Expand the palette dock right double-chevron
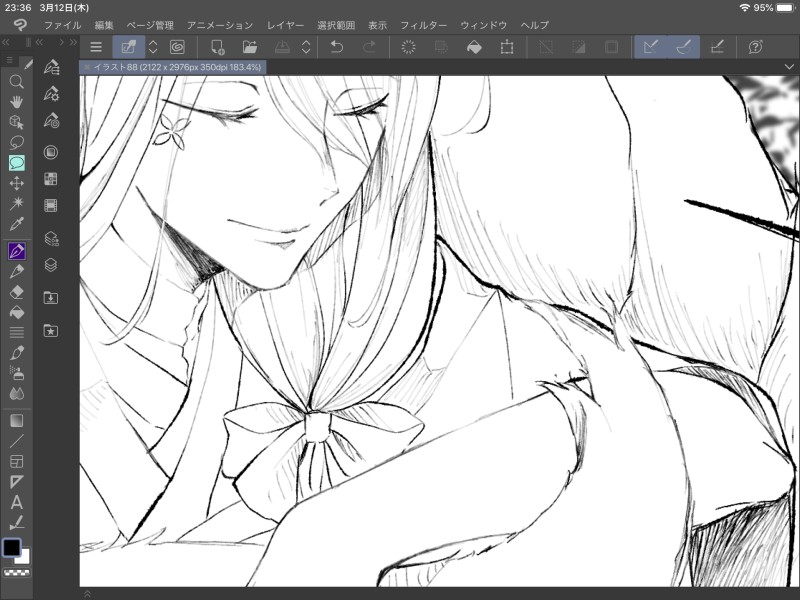The width and height of the screenshot is (800, 600). [72, 42]
